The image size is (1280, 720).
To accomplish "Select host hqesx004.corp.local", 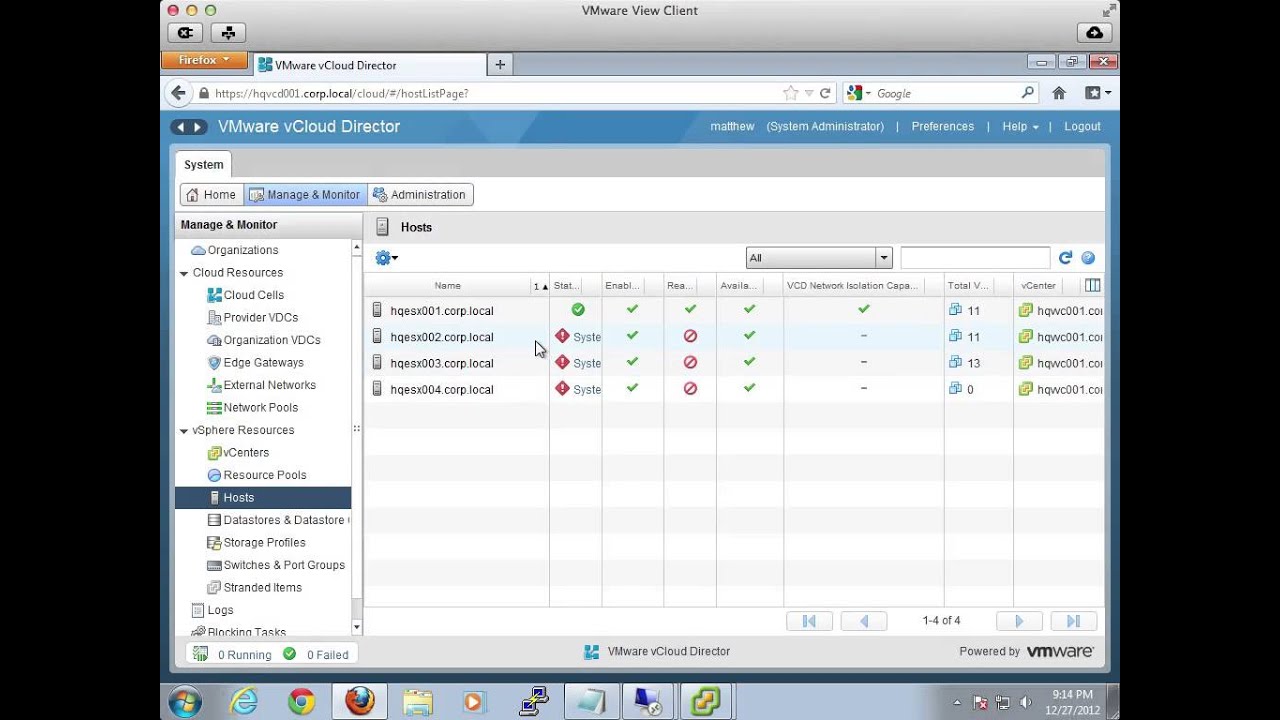I will pyautogui.click(x=441, y=389).
